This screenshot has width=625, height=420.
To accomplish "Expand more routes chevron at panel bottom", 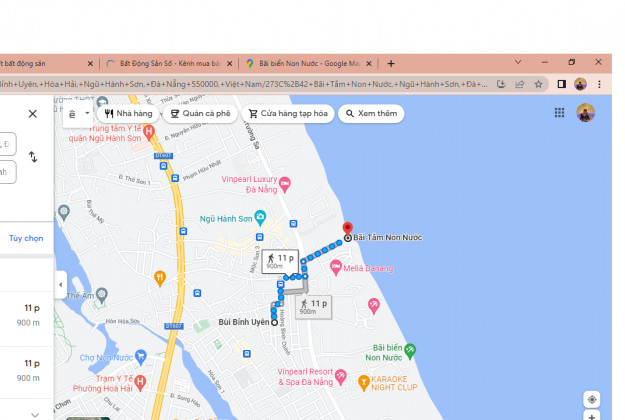I will pos(35,415).
